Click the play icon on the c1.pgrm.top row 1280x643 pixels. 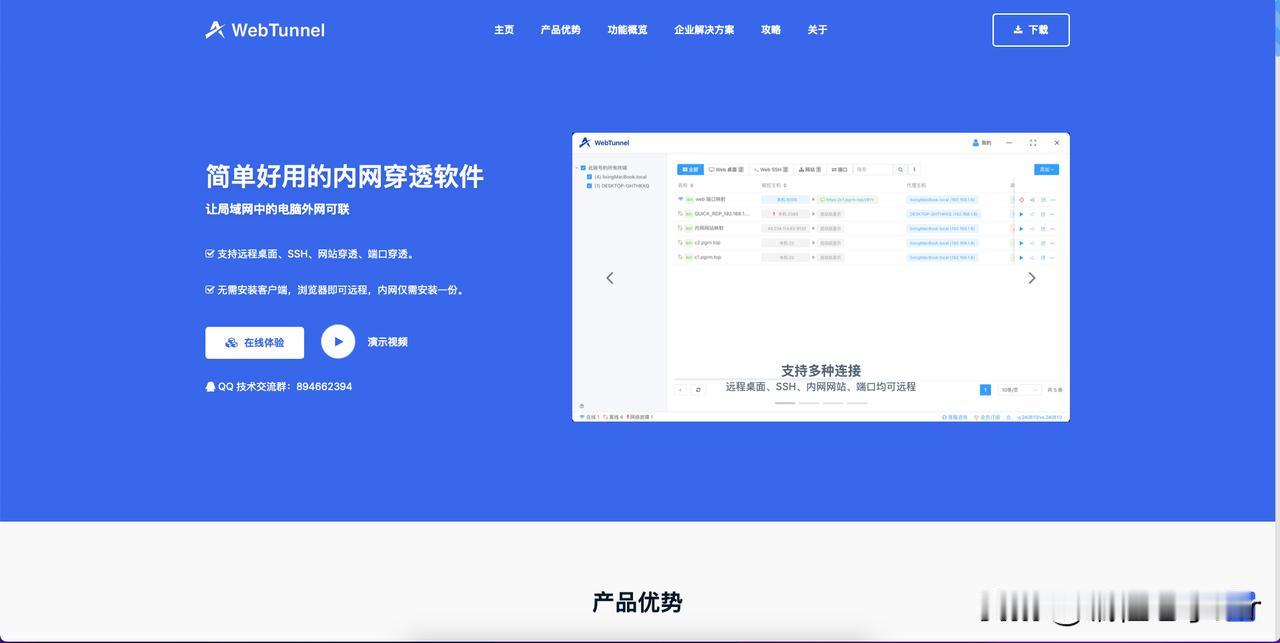1021,257
